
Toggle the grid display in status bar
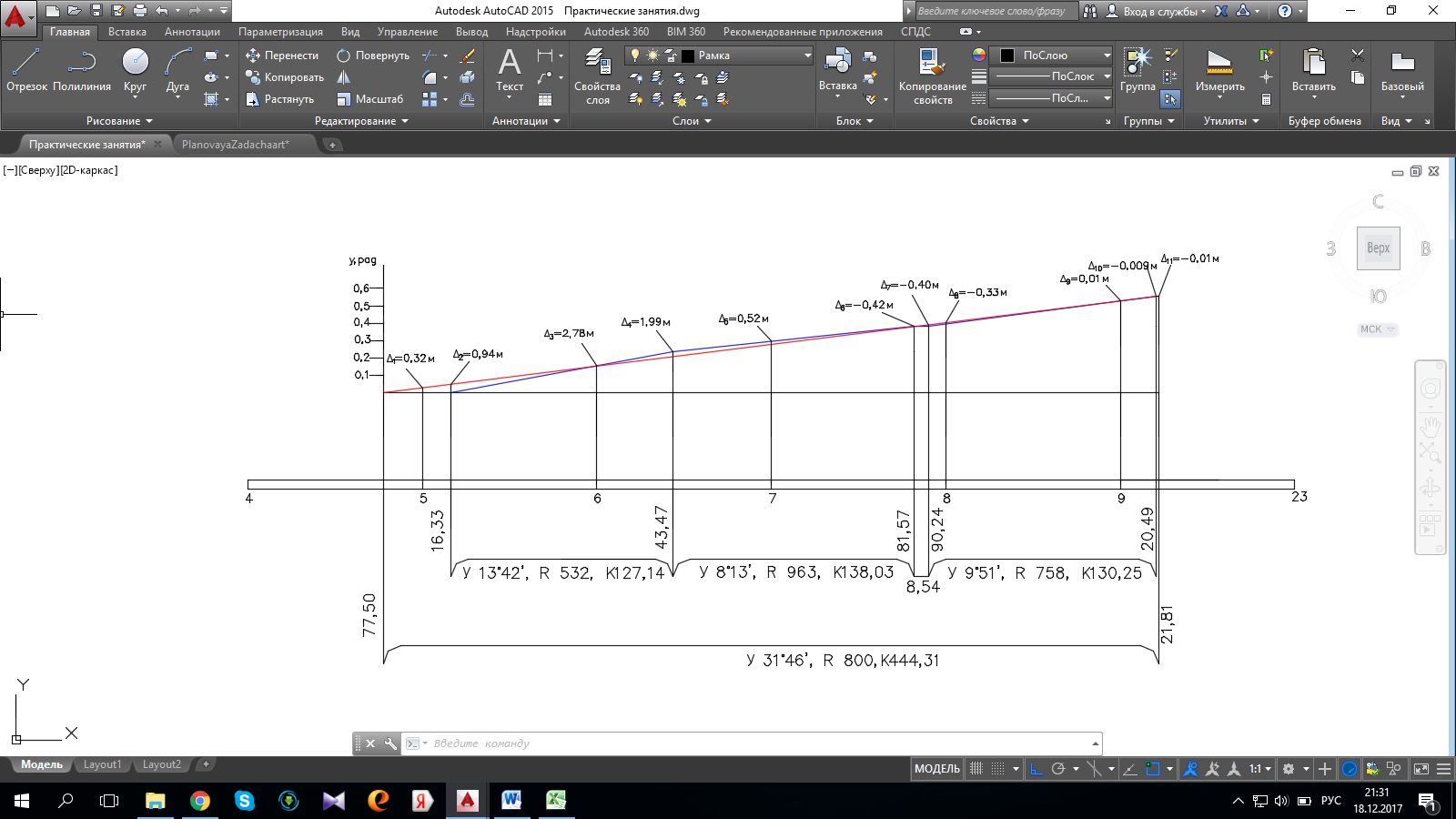(x=976, y=769)
